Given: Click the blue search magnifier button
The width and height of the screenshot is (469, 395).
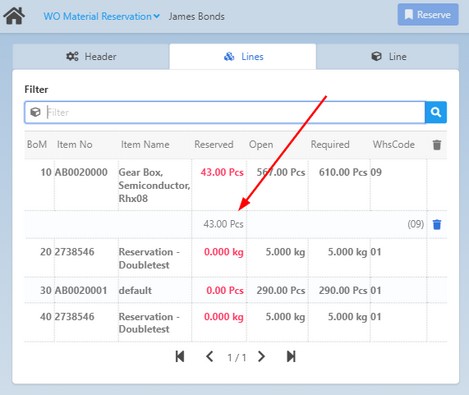Looking at the screenshot, I should 436,112.
